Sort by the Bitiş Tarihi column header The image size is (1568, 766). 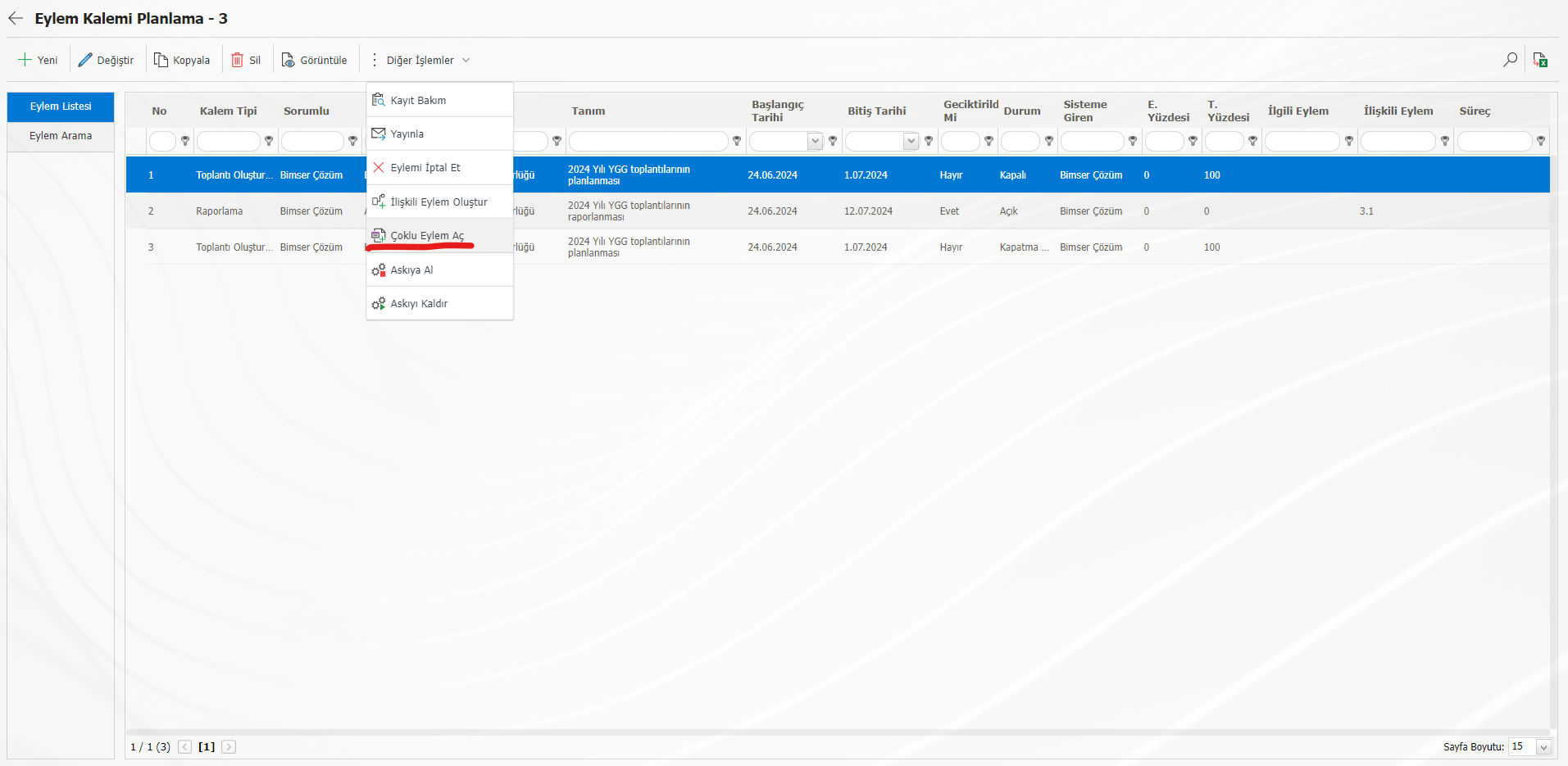[877, 111]
